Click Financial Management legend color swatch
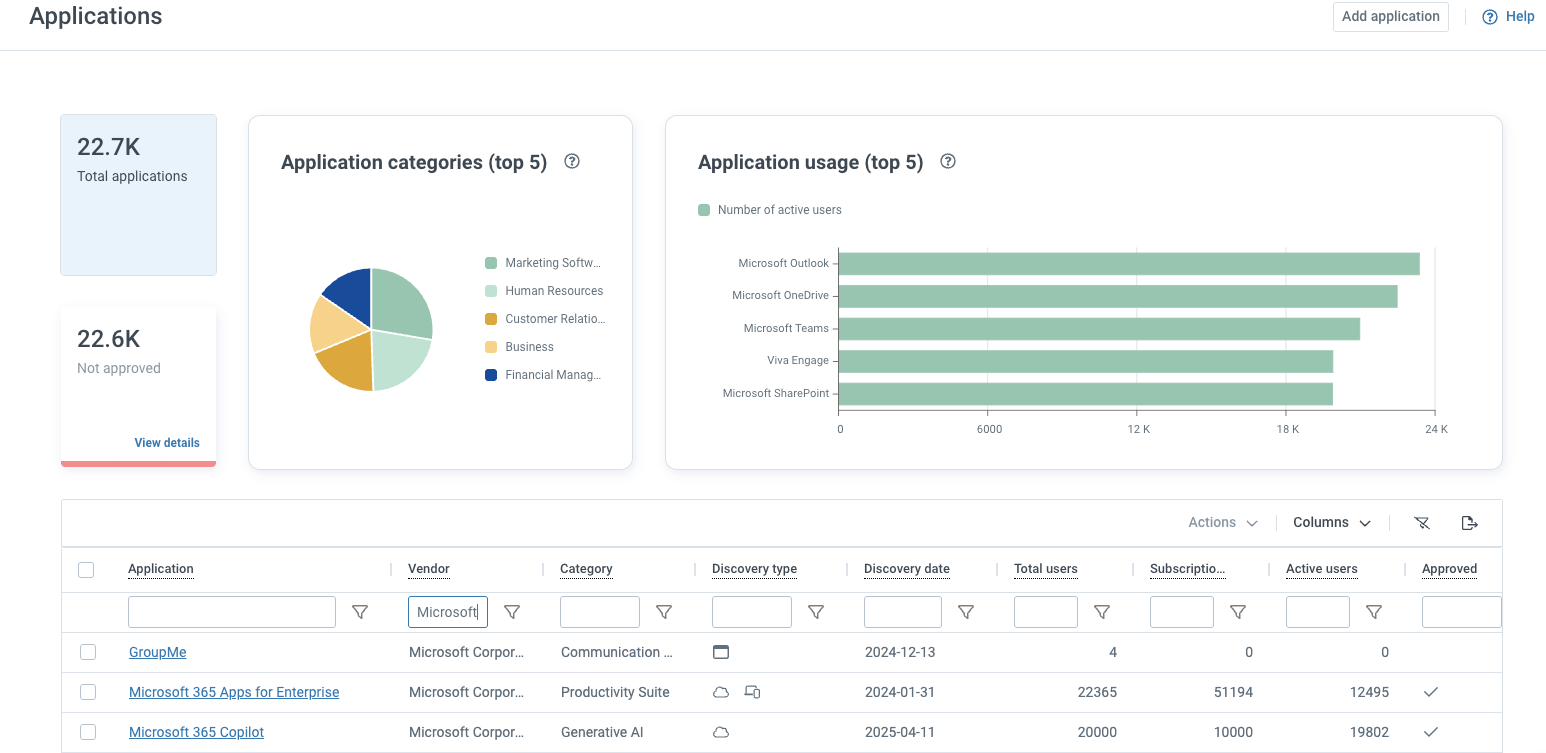The image size is (1546, 753). point(490,375)
